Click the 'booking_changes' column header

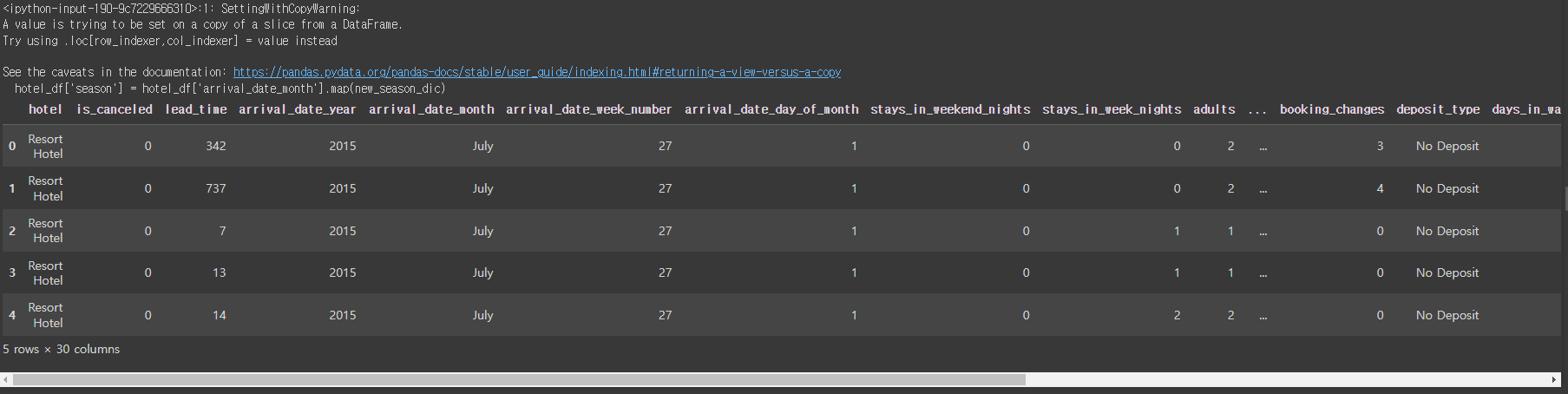click(1332, 109)
